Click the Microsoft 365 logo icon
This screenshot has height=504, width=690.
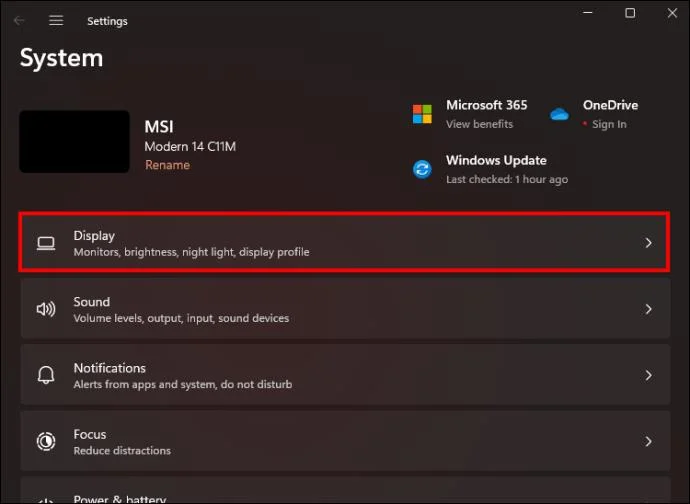[x=422, y=114]
